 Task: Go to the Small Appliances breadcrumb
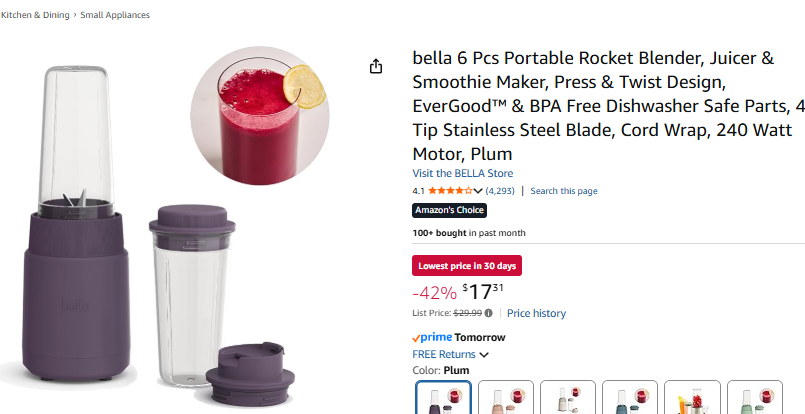(x=115, y=15)
